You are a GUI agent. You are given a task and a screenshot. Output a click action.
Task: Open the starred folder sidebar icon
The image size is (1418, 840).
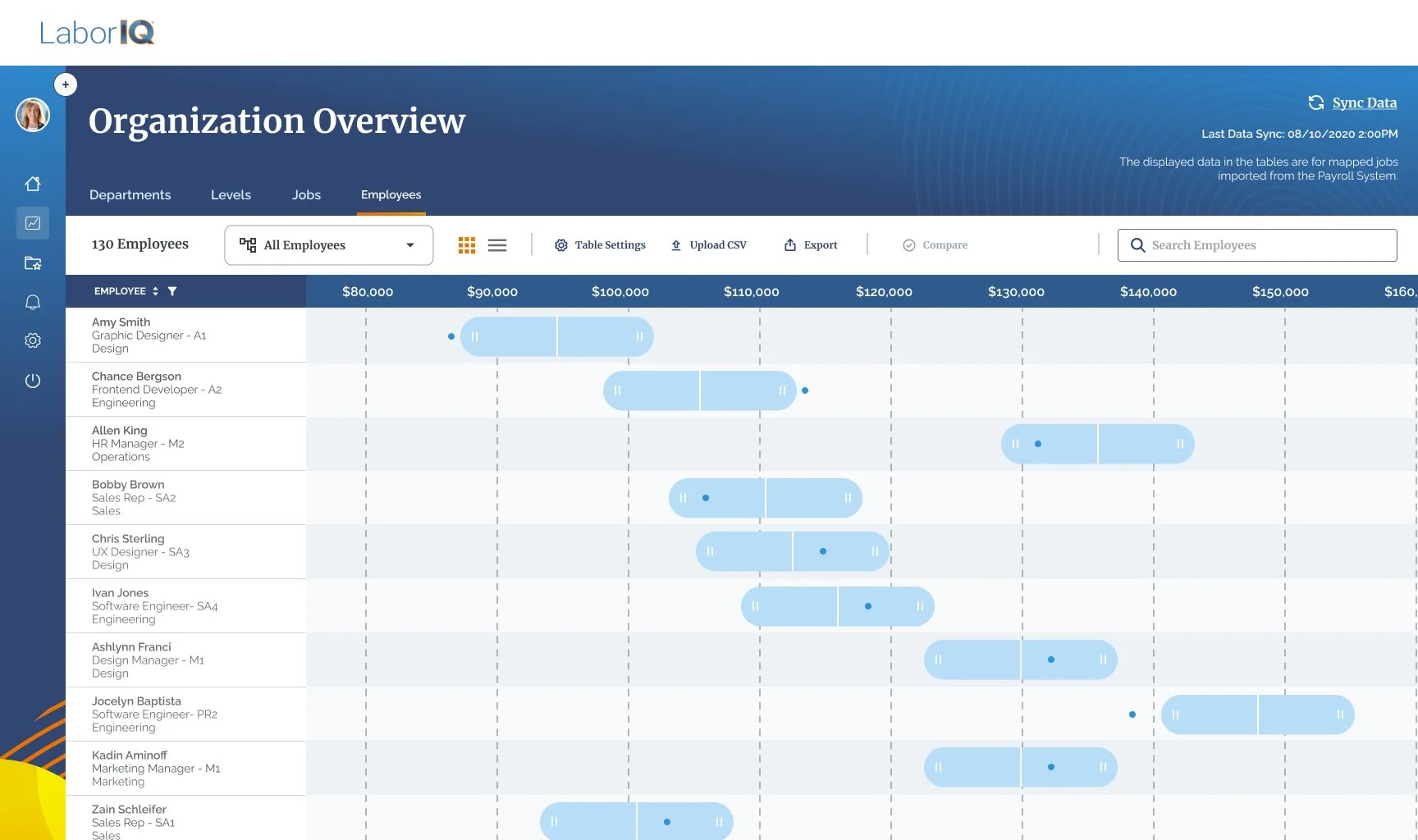click(x=33, y=263)
